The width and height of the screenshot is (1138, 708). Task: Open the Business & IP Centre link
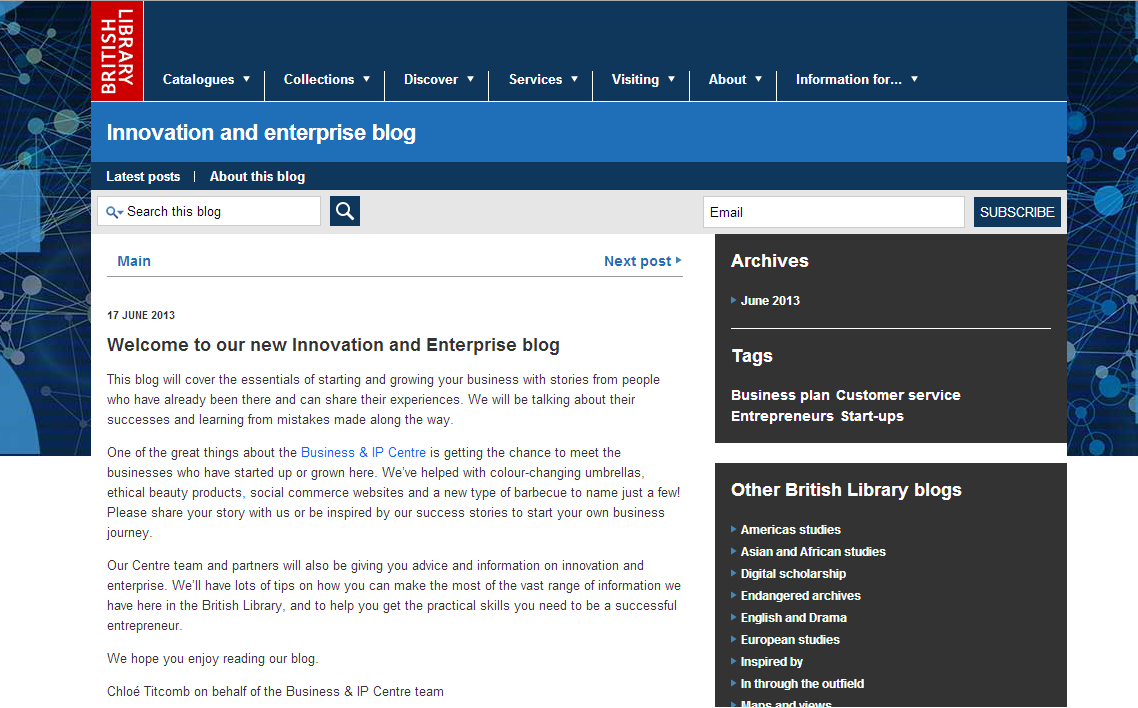364,453
